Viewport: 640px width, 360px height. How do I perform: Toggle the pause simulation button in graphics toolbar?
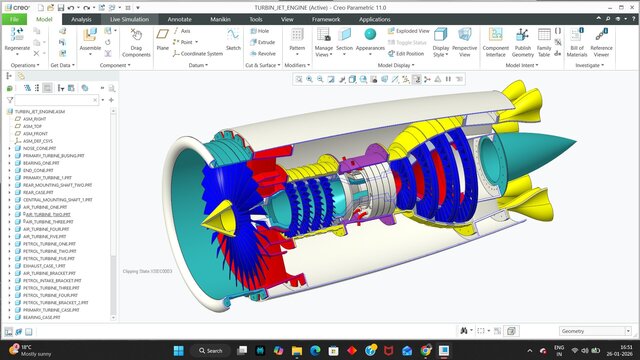point(448,79)
